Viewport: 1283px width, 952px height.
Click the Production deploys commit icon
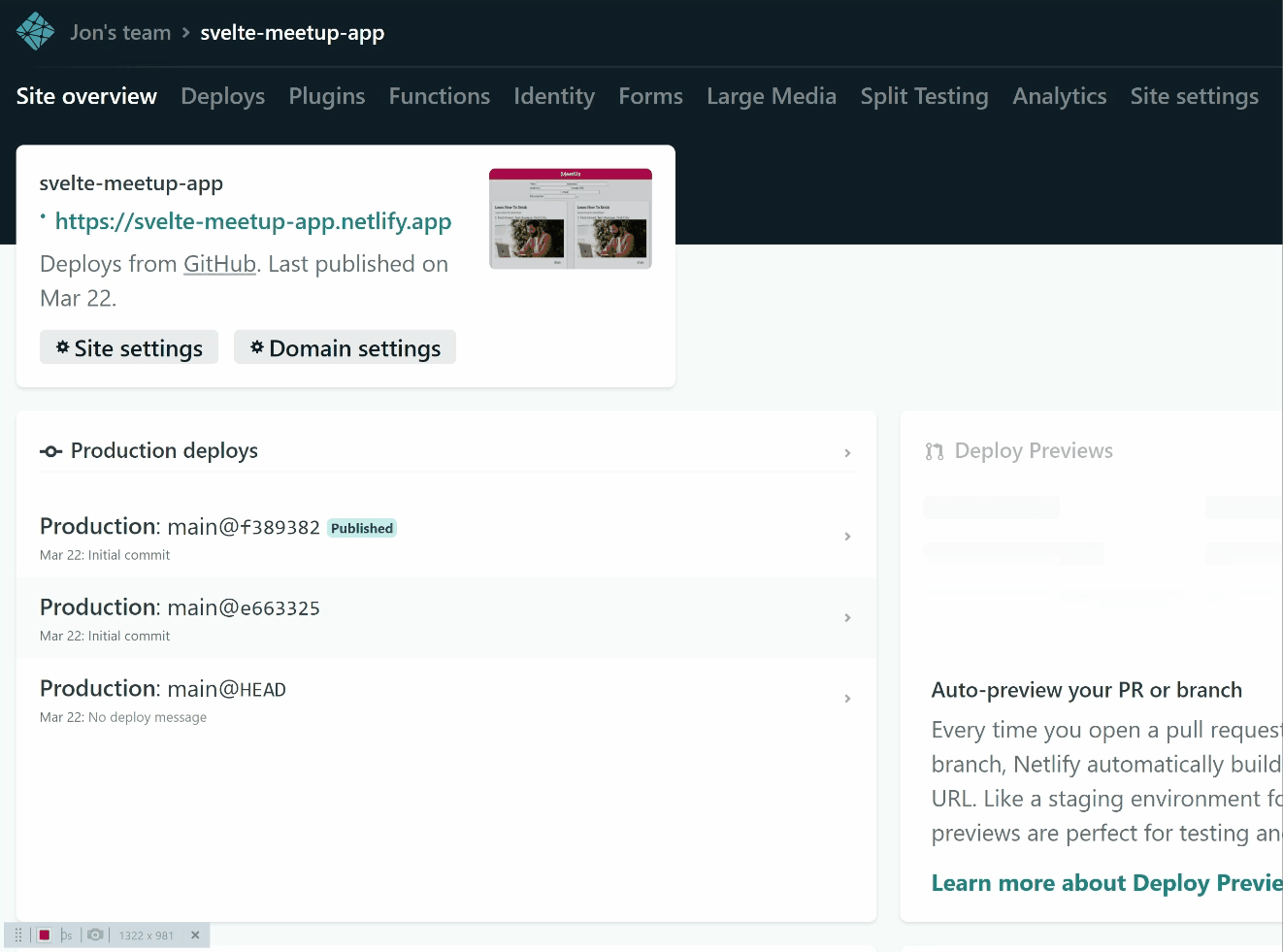coord(51,451)
